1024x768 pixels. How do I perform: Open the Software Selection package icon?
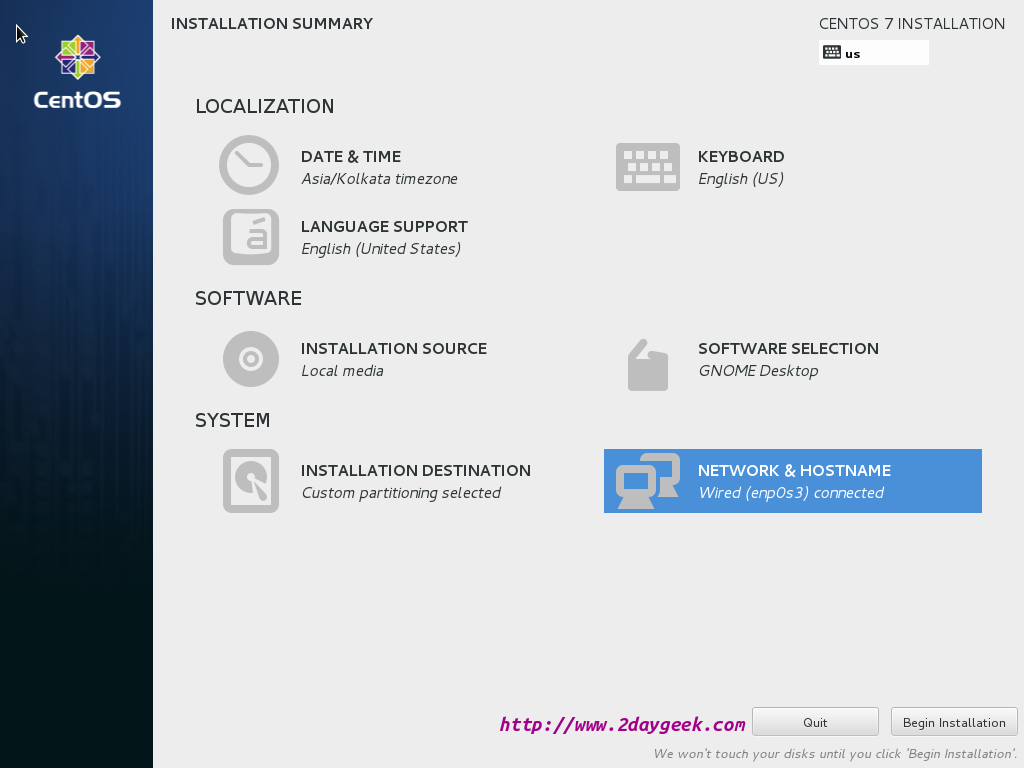[x=648, y=365]
